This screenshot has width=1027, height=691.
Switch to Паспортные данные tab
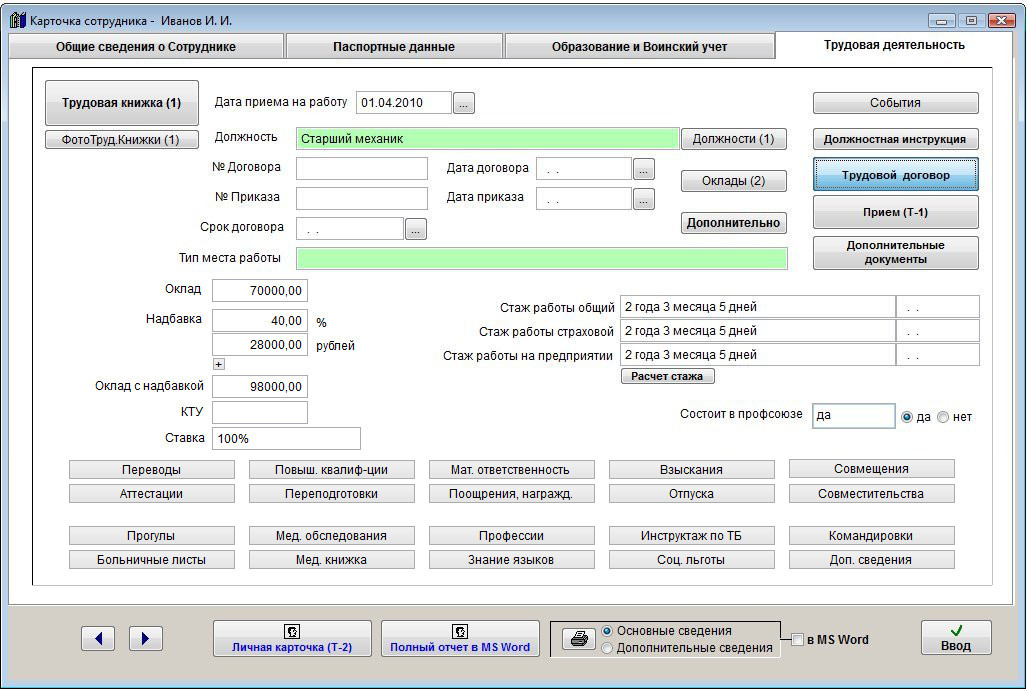pyautogui.click(x=393, y=47)
